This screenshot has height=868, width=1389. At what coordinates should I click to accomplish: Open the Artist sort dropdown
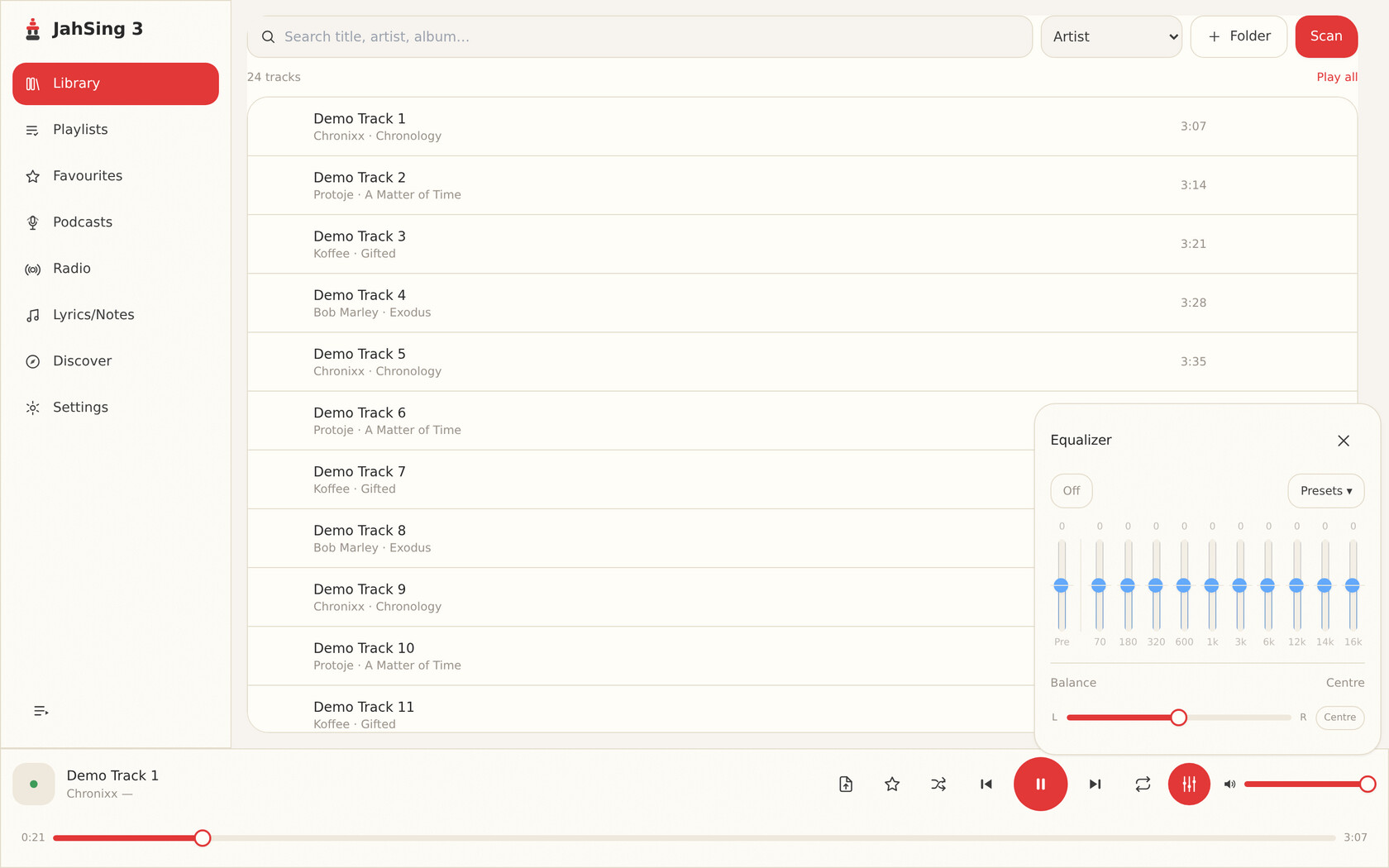[x=1111, y=36]
